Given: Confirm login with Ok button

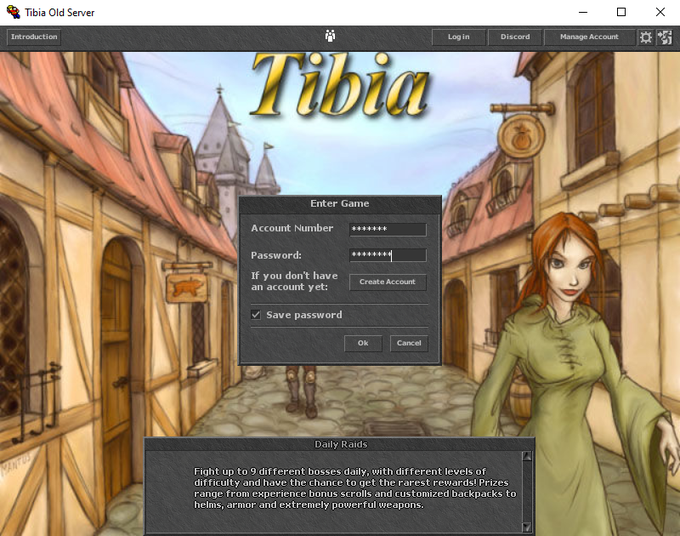Looking at the screenshot, I should point(363,343).
